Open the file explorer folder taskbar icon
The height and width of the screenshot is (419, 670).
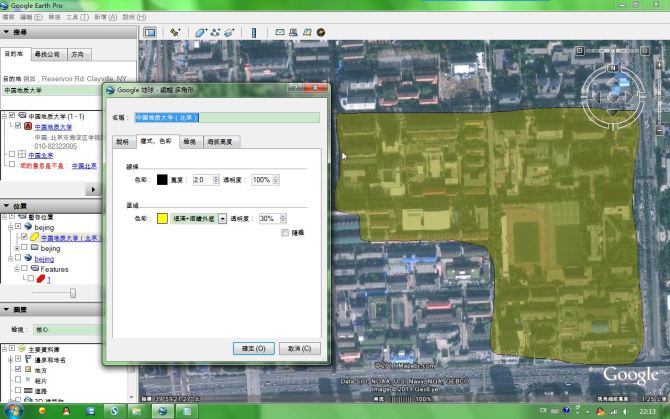pyautogui.click(x=136, y=411)
